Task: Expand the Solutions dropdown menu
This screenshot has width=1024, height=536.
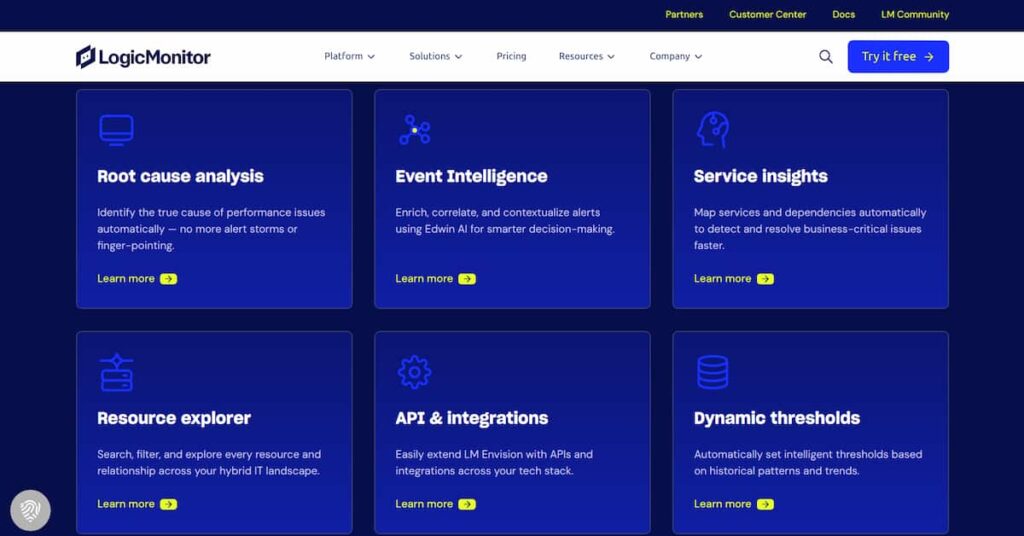Action: point(436,56)
